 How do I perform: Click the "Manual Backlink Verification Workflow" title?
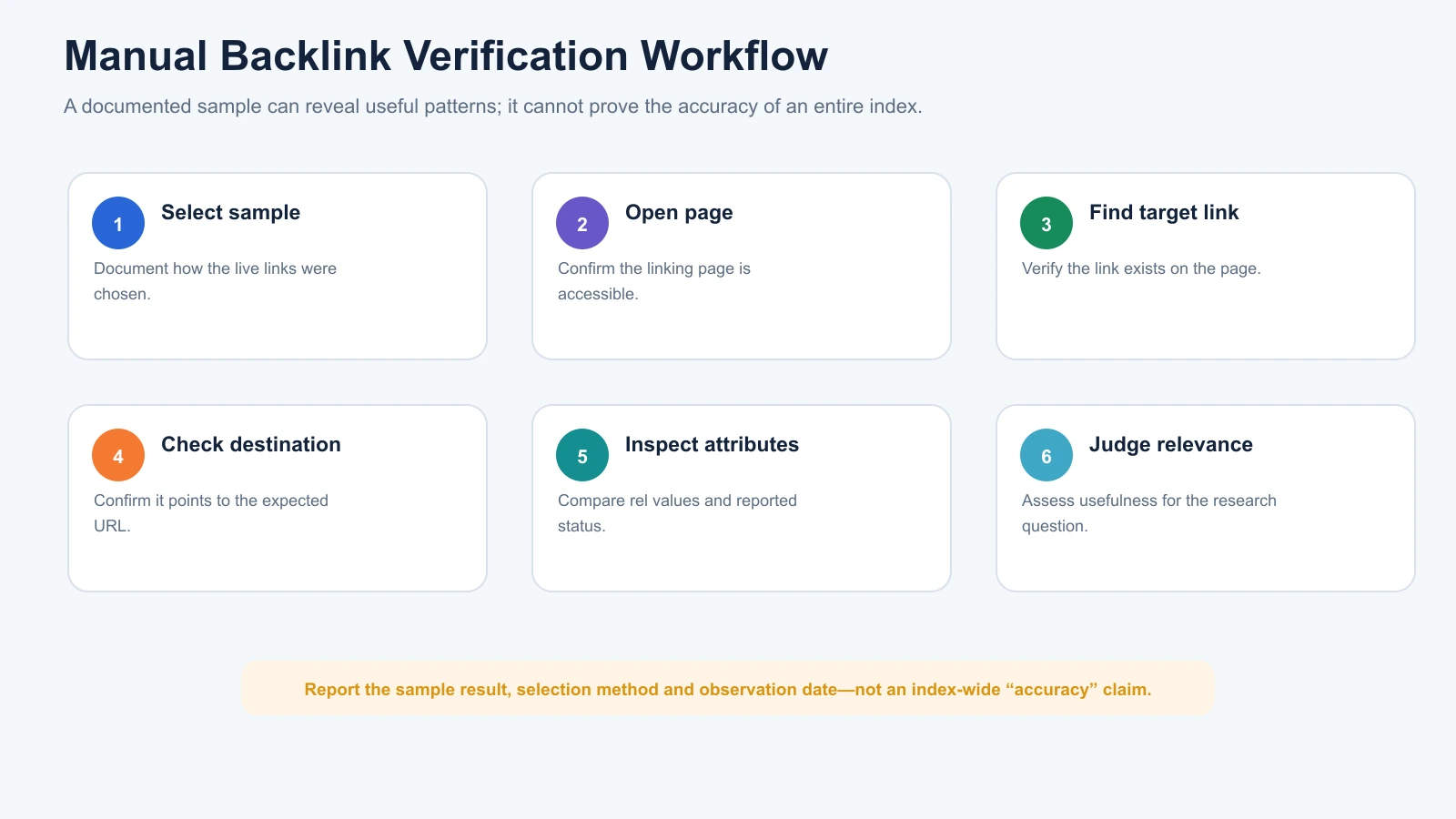pos(446,56)
